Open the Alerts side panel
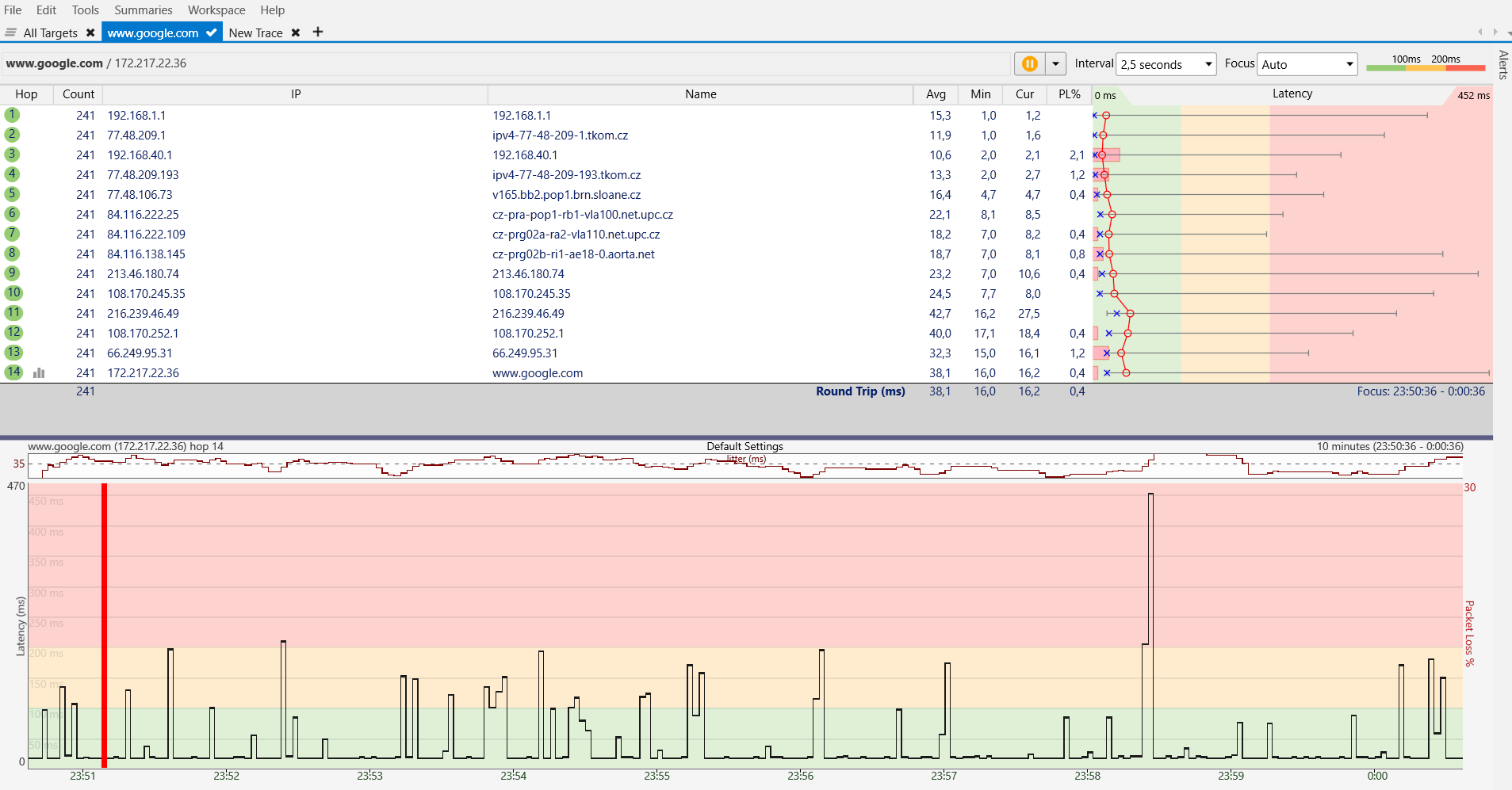 click(1502, 65)
